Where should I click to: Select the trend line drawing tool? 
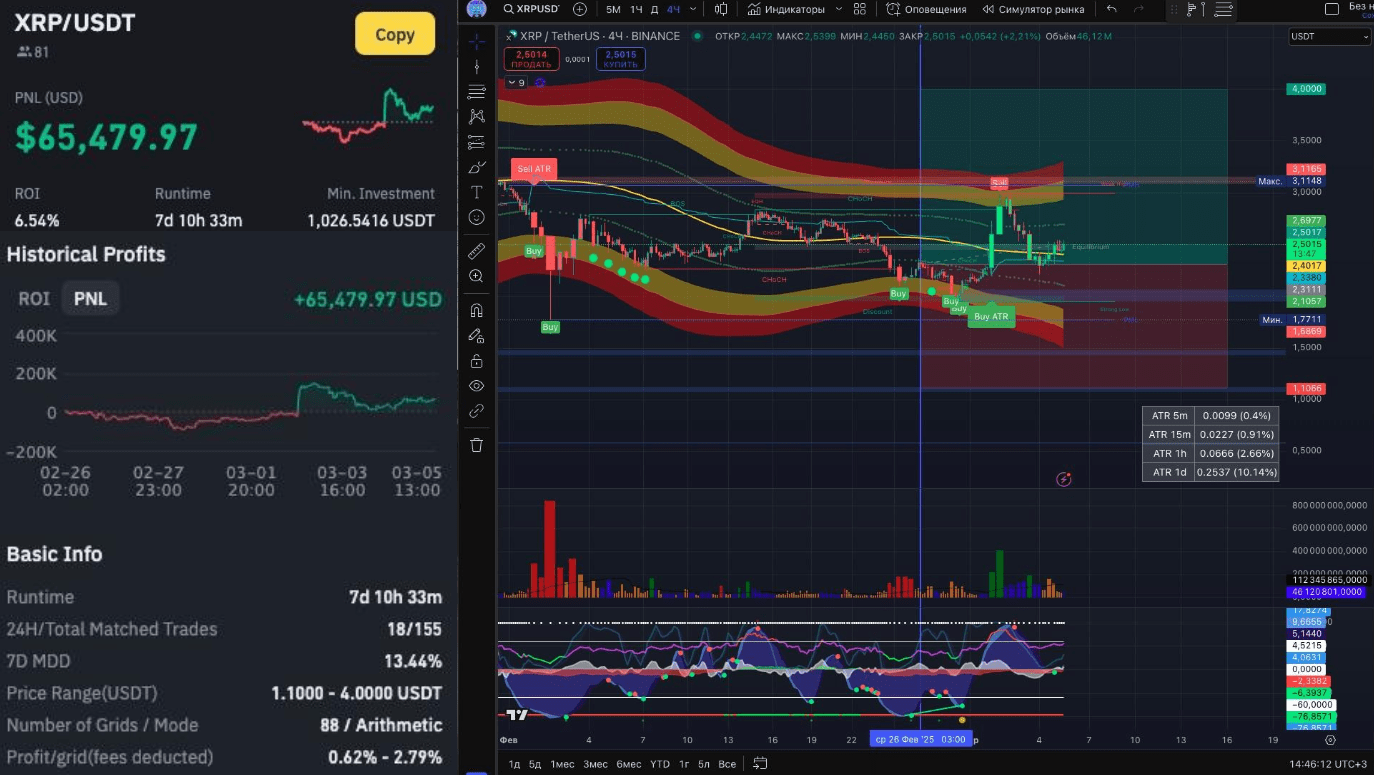click(477, 67)
